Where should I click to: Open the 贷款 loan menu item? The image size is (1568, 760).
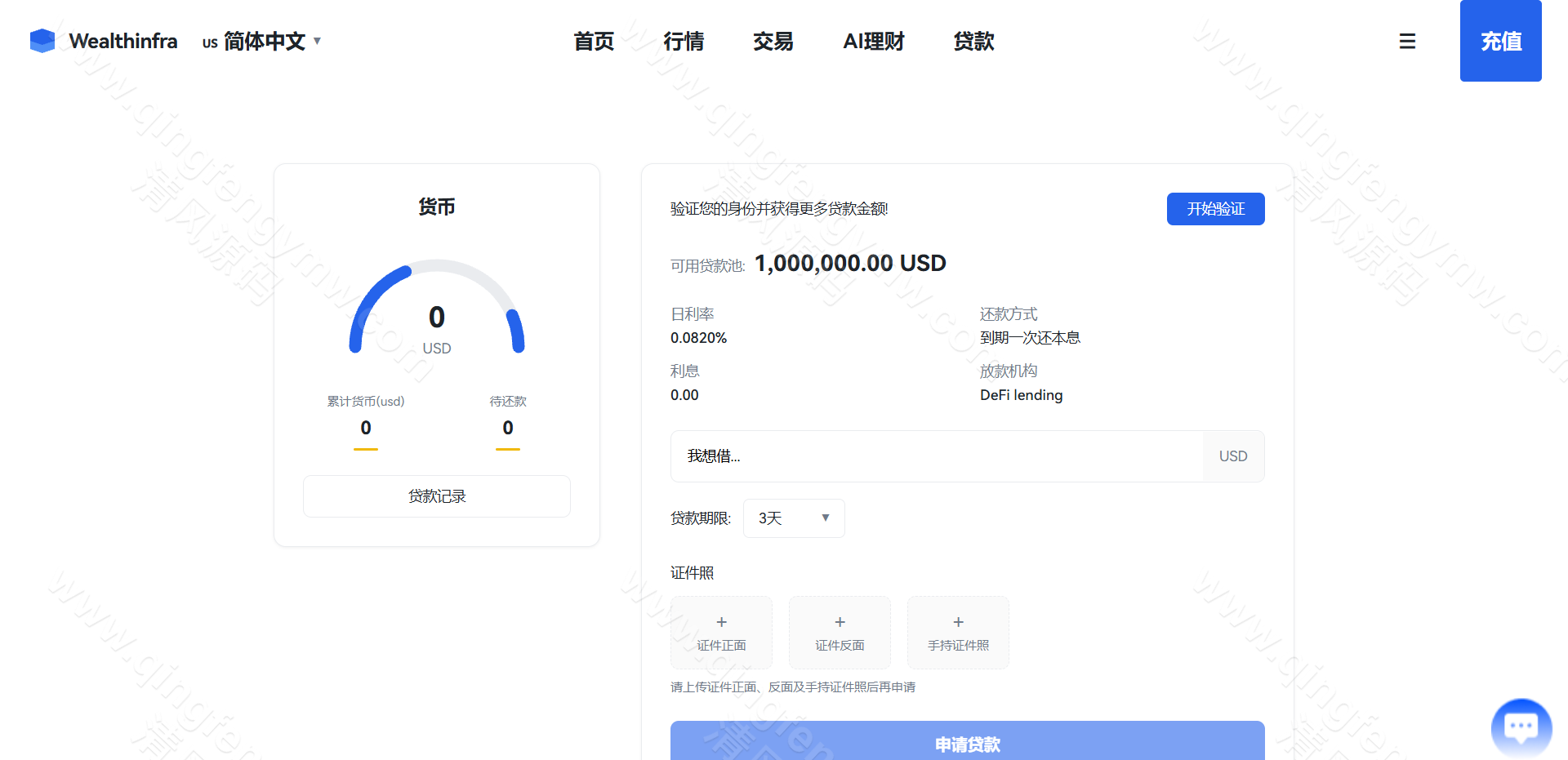973,41
